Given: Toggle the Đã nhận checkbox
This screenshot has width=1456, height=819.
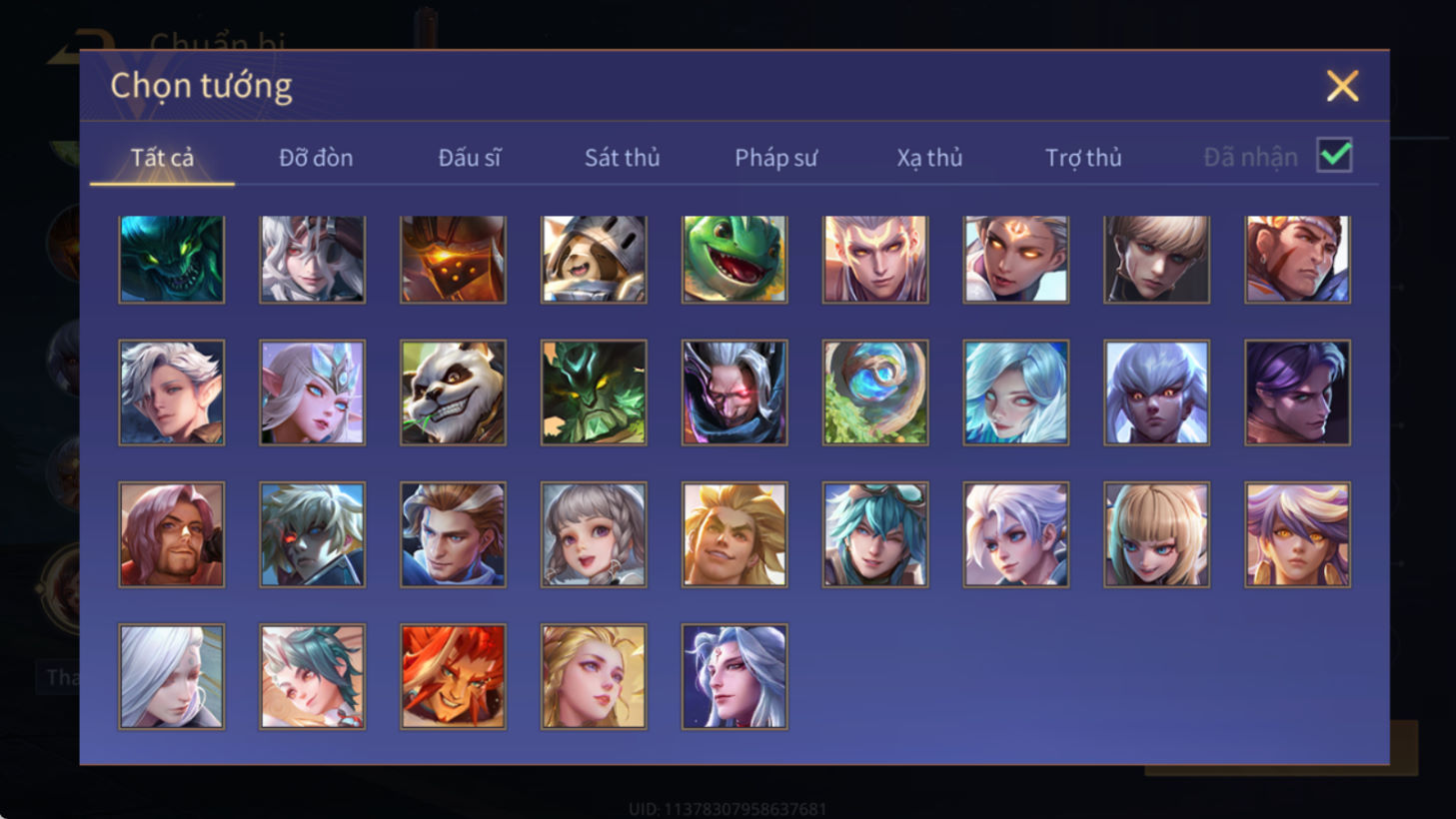Looking at the screenshot, I should [x=1334, y=156].
